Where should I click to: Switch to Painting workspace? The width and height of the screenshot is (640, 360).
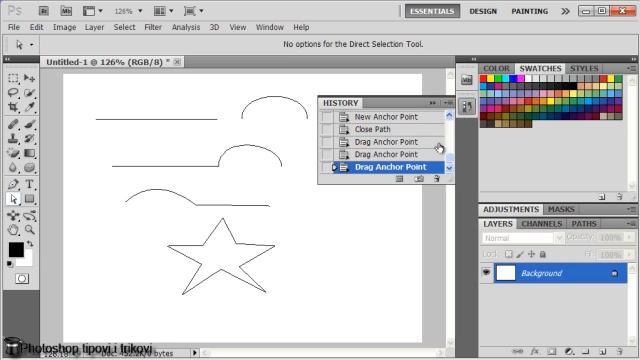coord(529,11)
